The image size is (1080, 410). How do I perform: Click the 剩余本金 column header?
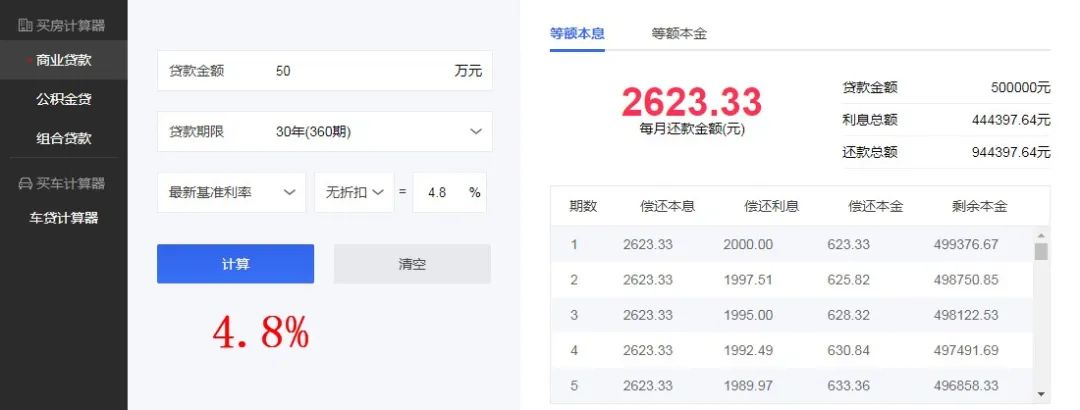(979, 206)
